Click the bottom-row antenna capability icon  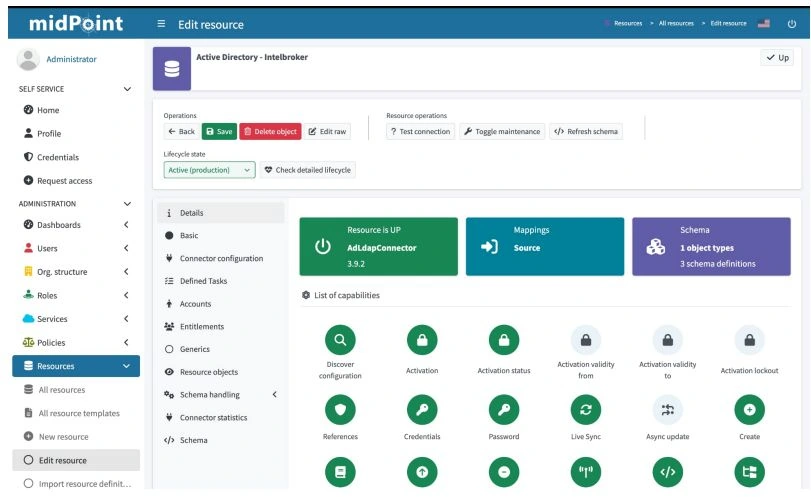click(x=585, y=472)
